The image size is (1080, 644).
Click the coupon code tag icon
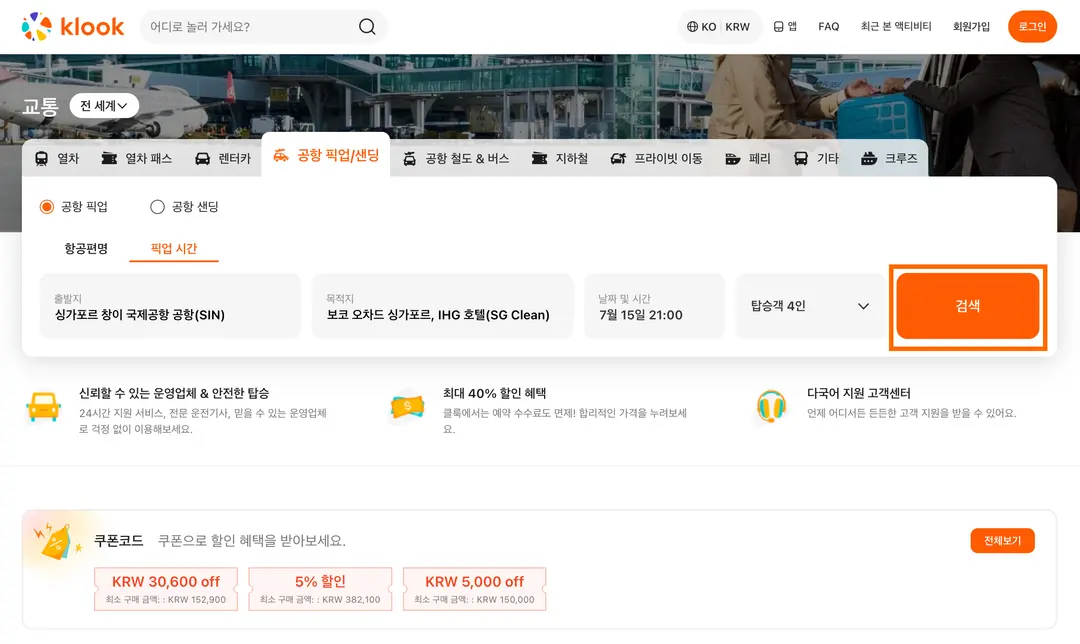click(58, 541)
